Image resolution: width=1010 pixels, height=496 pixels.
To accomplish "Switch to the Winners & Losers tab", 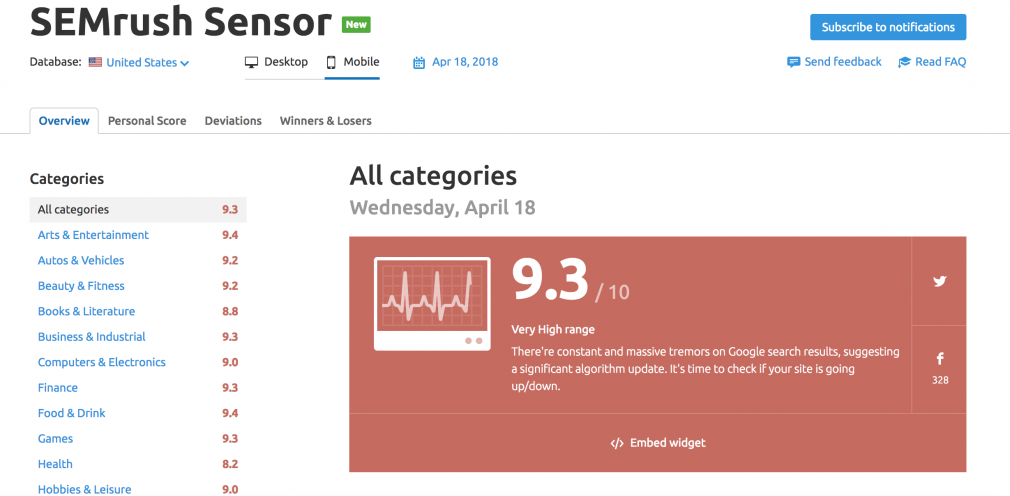I will click(325, 120).
